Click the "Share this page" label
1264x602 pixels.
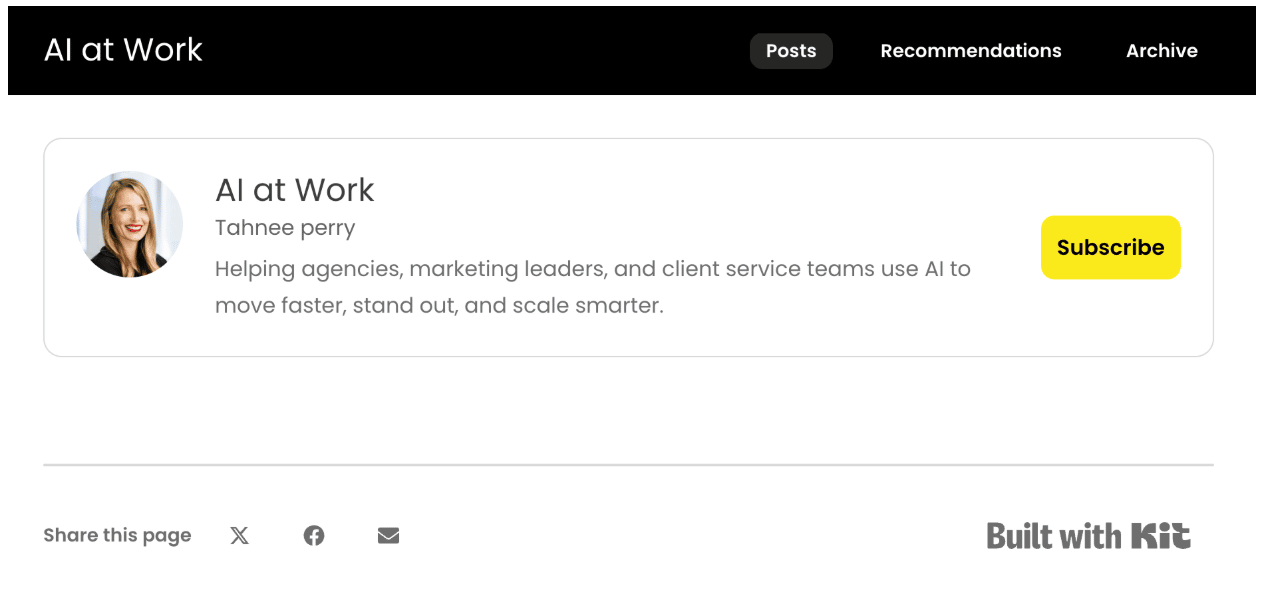click(x=117, y=536)
